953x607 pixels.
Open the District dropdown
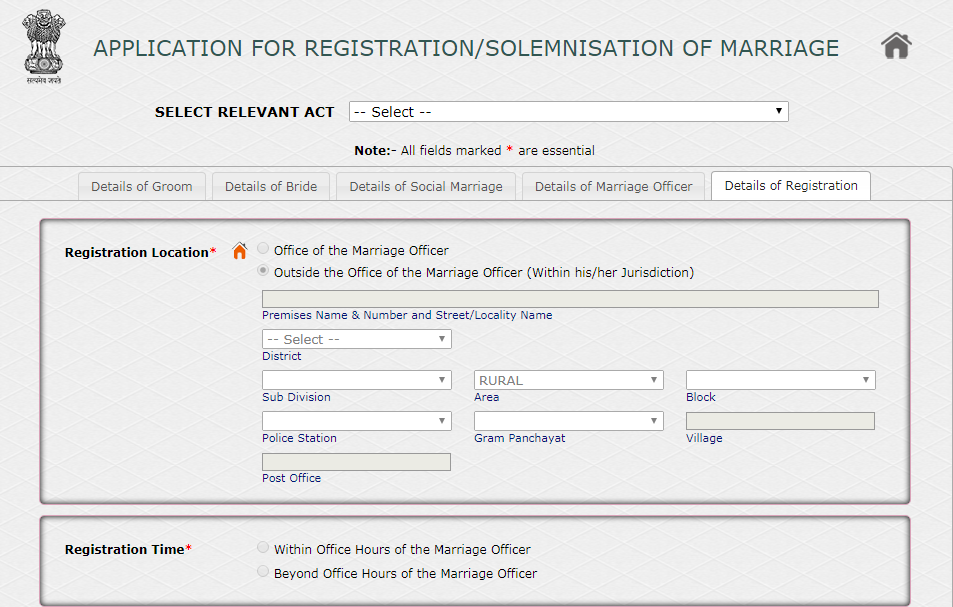click(x=356, y=339)
